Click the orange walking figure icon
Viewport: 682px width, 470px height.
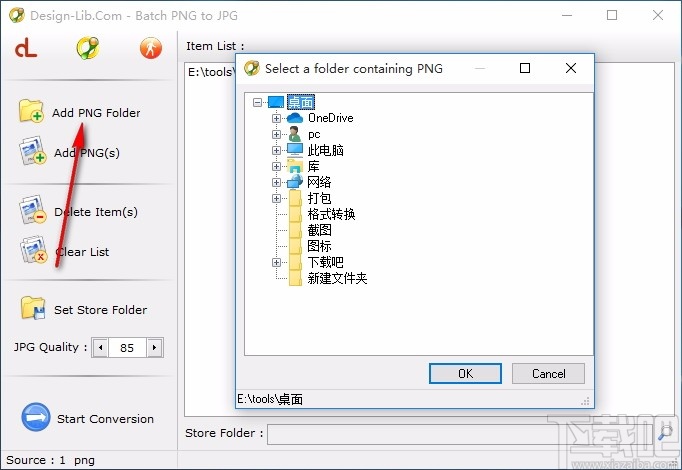point(150,48)
